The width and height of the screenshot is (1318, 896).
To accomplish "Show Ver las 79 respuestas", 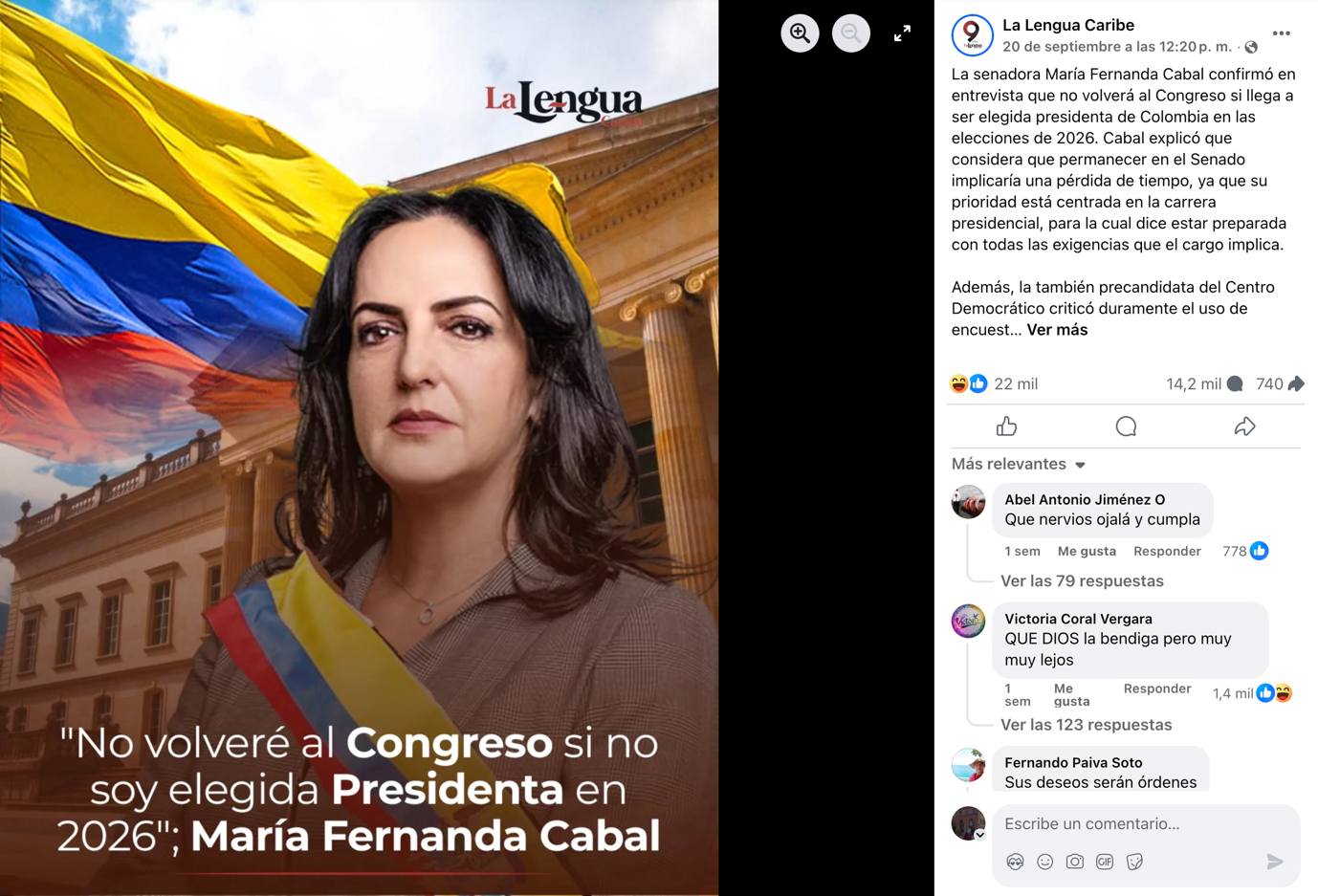I will point(1082,581).
